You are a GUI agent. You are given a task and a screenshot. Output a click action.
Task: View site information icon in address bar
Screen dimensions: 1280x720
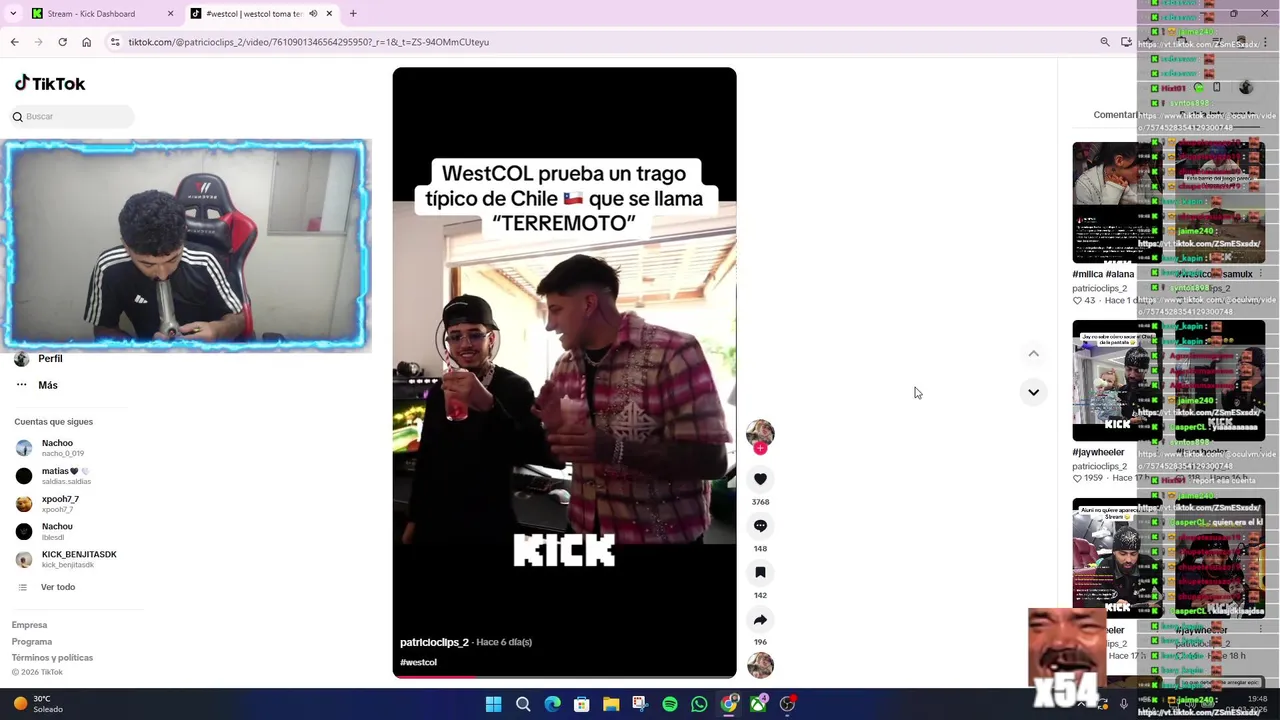click(115, 42)
